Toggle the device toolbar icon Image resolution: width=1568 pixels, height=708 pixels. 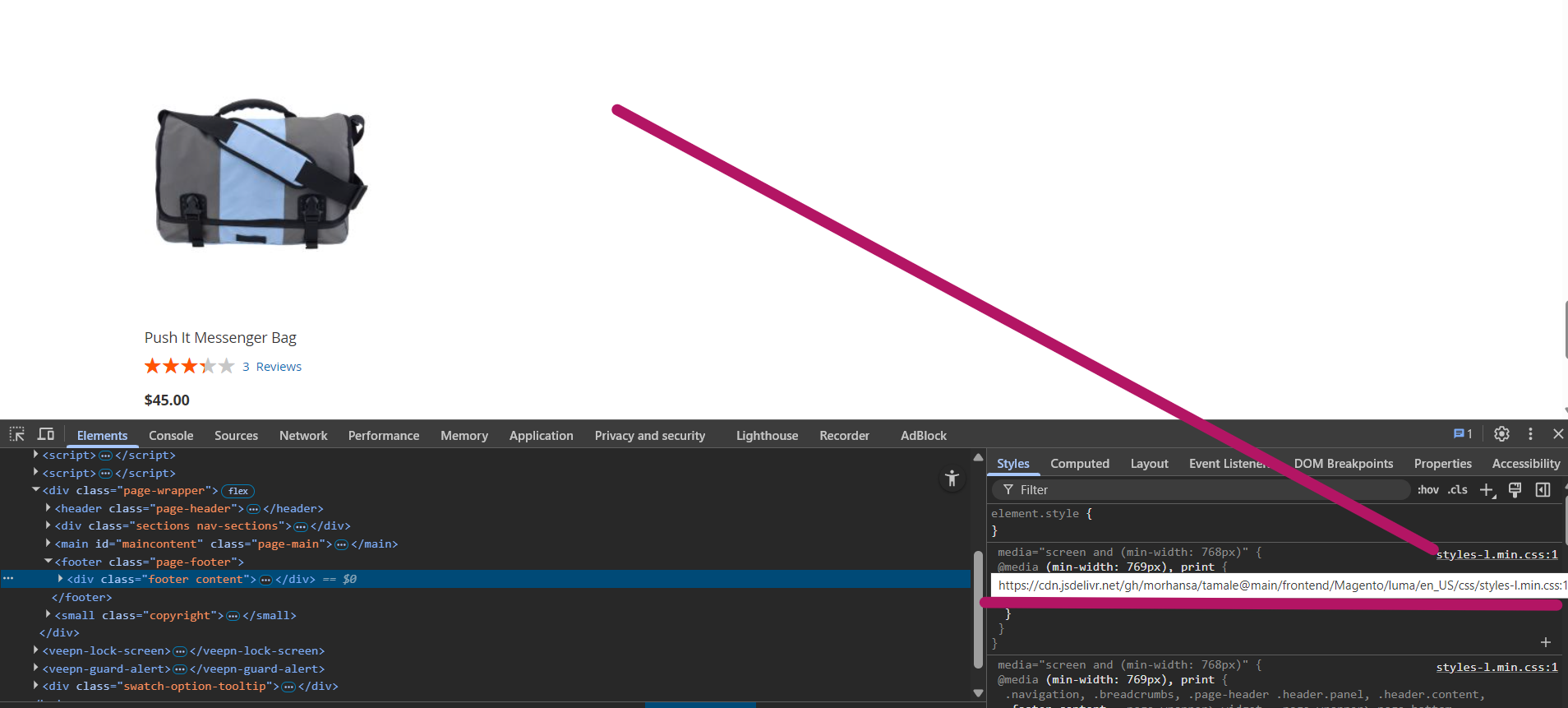(x=46, y=434)
